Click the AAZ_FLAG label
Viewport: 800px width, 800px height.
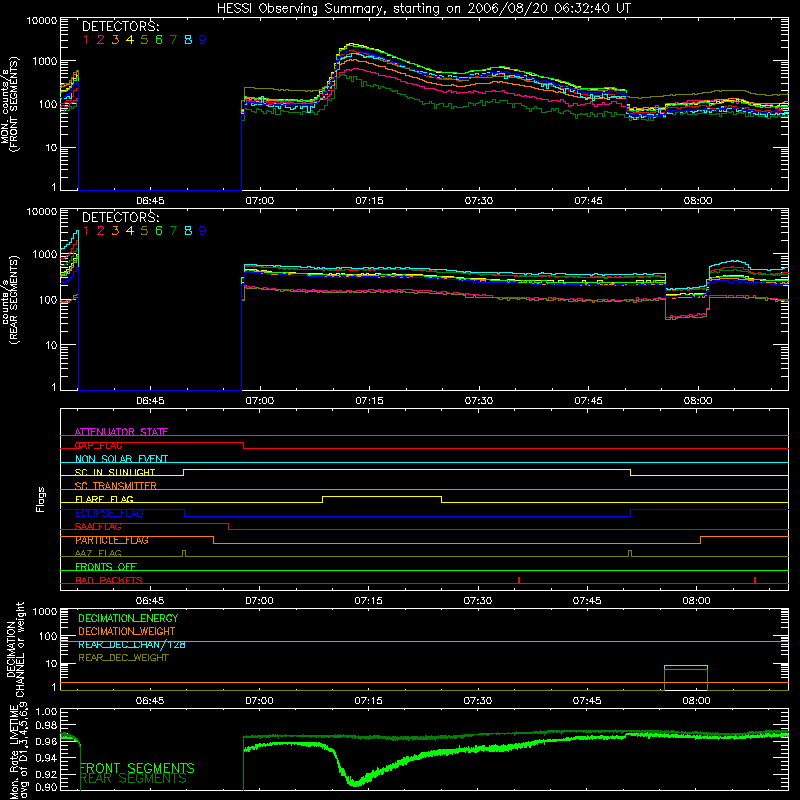click(x=98, y=553)
